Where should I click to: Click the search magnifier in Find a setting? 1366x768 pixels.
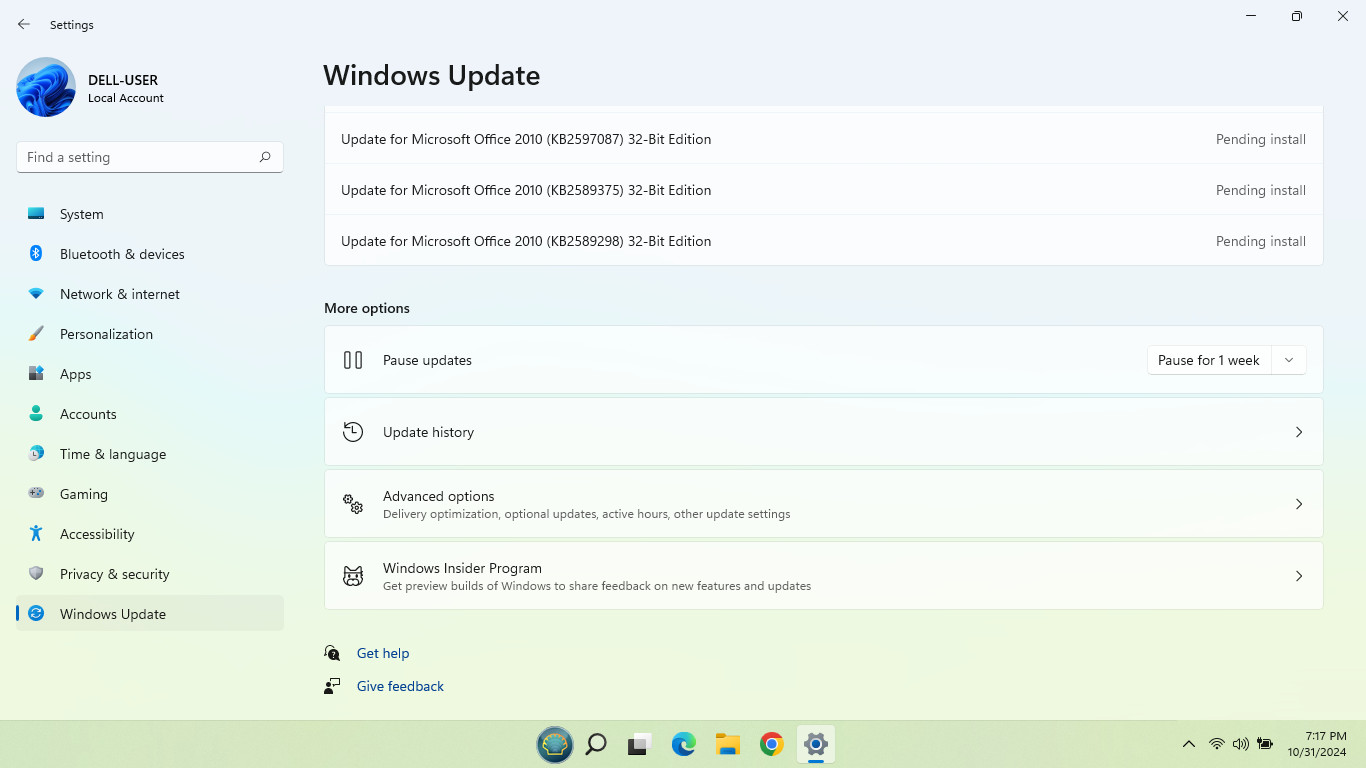click(x=265, y=157)
